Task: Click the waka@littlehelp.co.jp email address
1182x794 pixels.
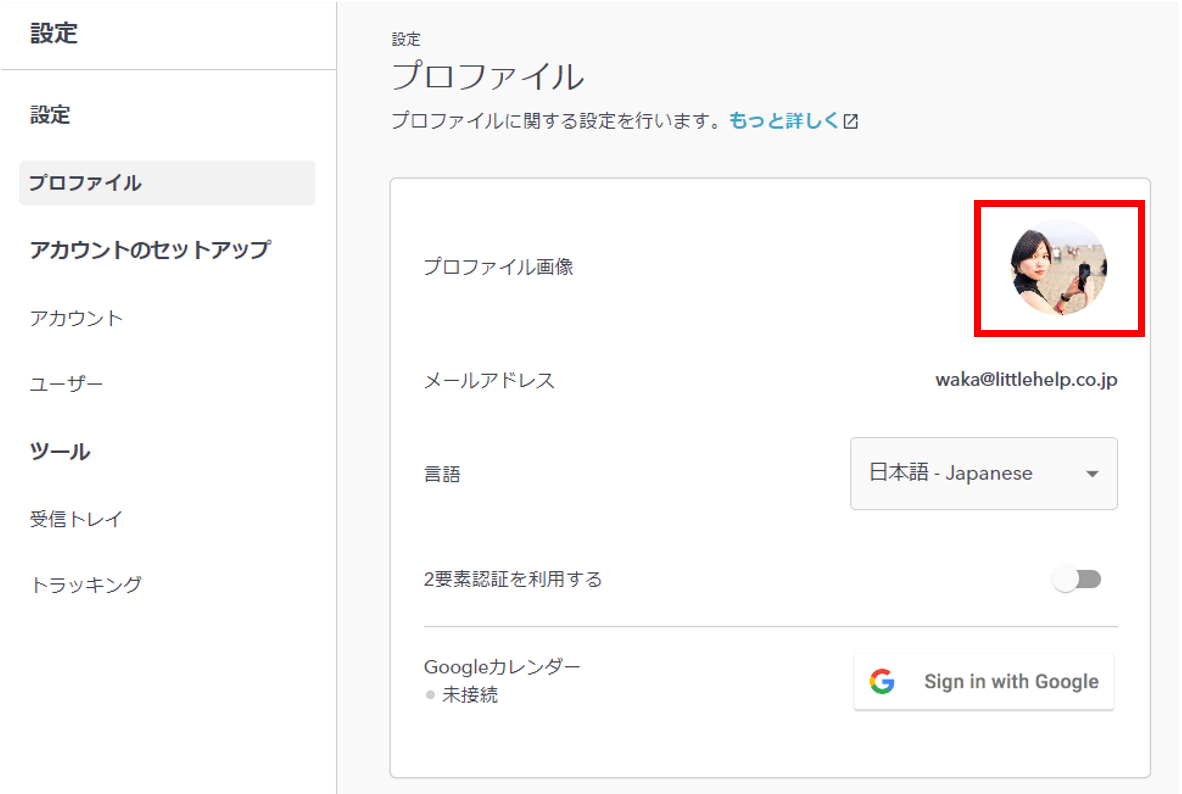Action: tap(1026, 380)
